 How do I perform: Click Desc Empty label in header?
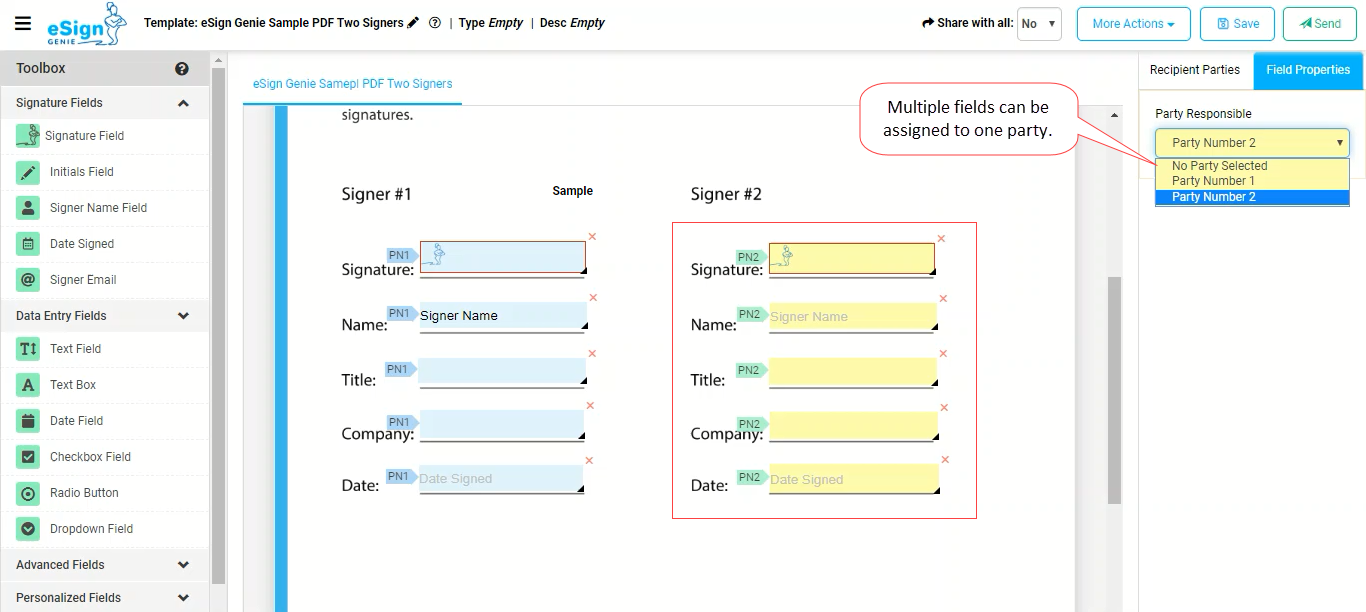point(572,23)
